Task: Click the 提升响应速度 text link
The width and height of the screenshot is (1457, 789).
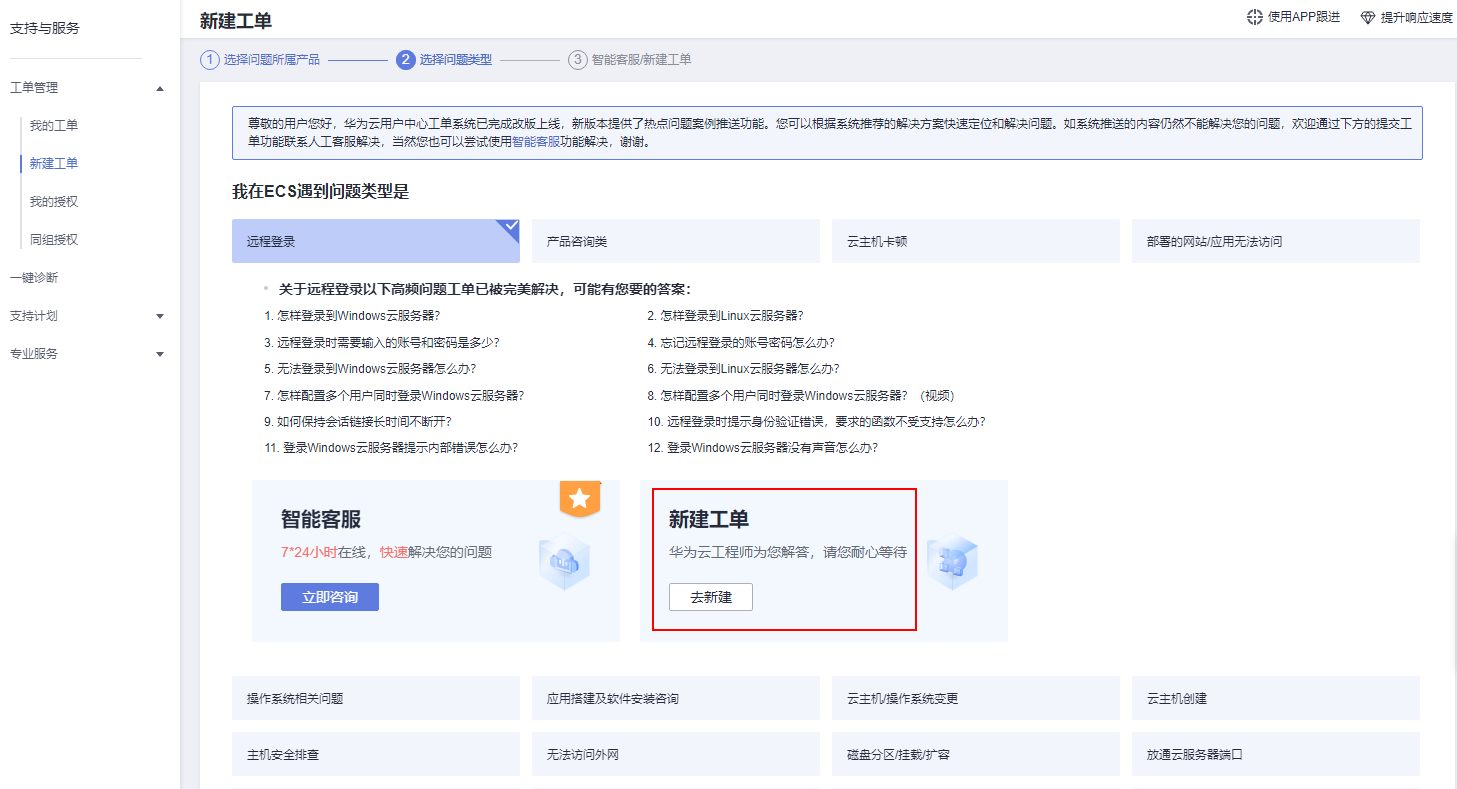Action: (x=1417, y=18)
